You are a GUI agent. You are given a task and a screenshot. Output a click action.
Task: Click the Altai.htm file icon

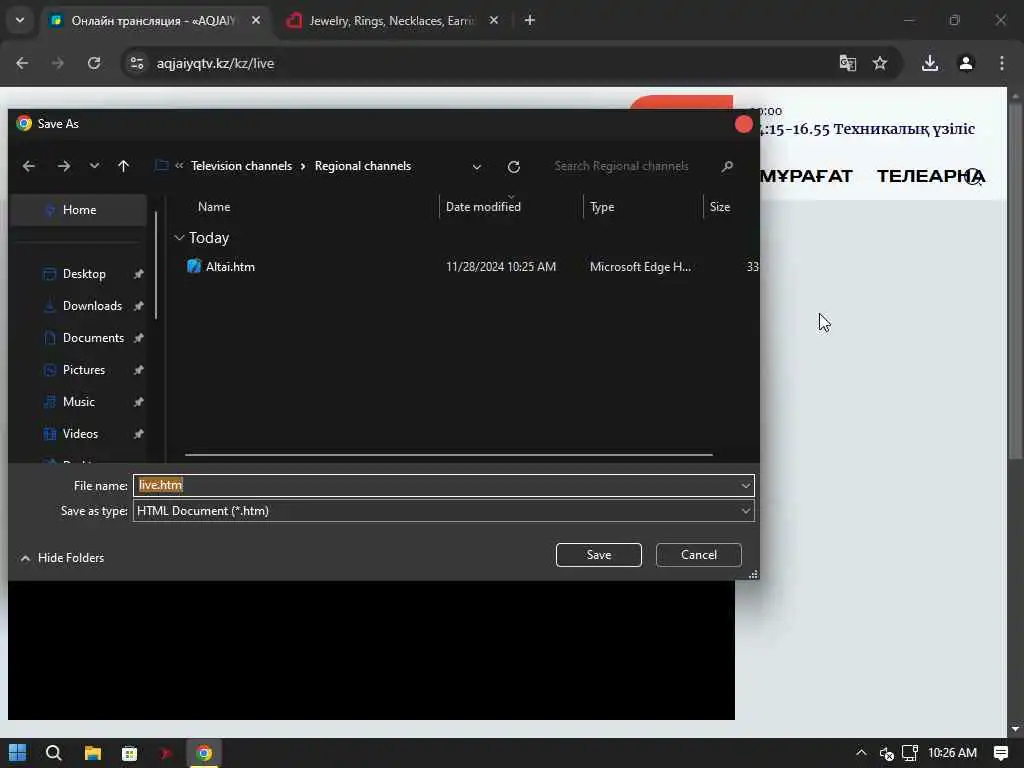click(194, 266)
